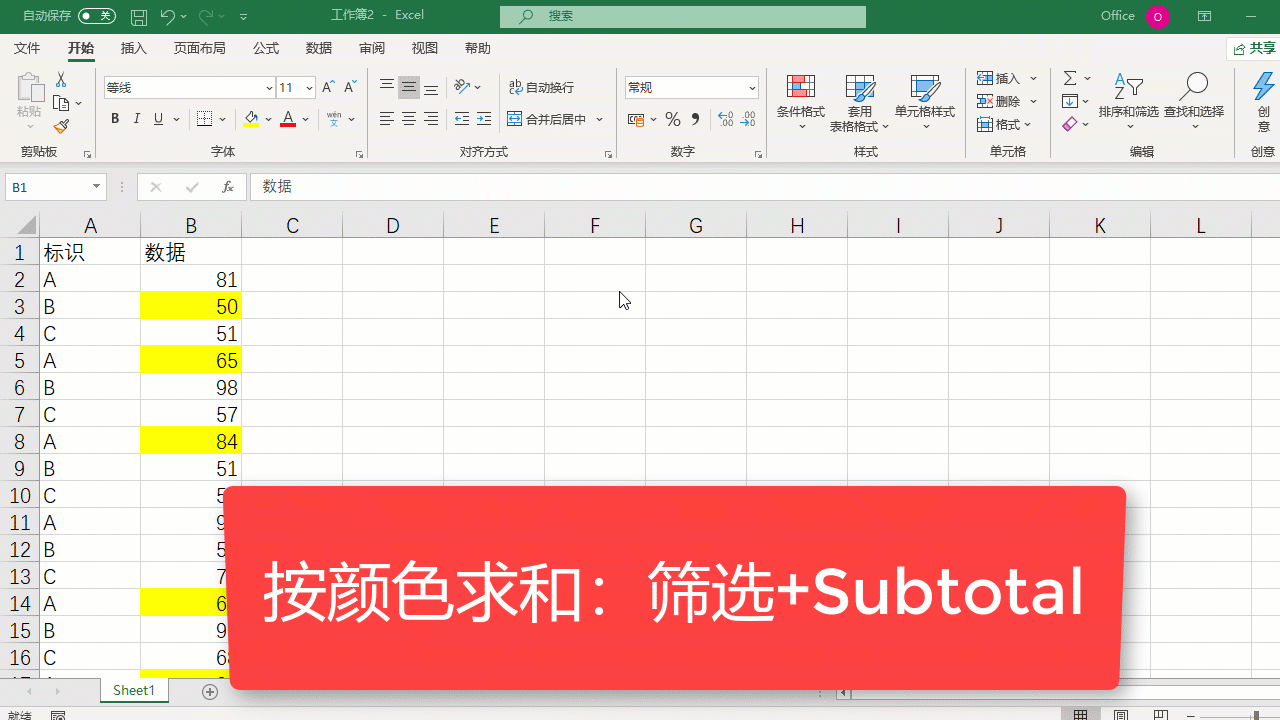Image resolution: width=1280 pixels, height=720 pixels.
Task: Click the Save icon in title bar
Action: click(139, 16)
